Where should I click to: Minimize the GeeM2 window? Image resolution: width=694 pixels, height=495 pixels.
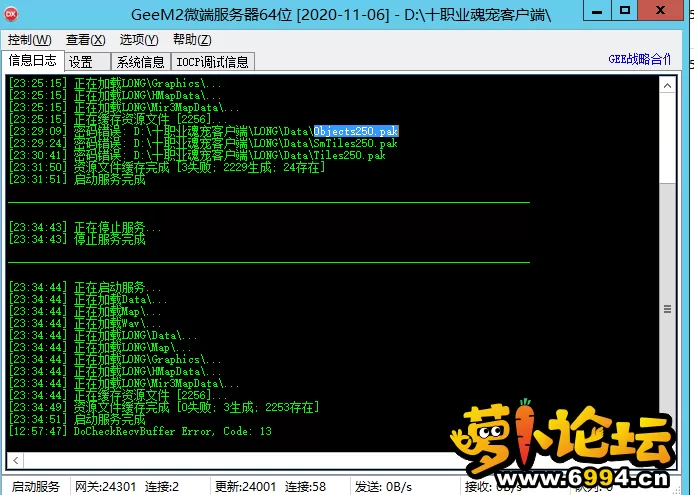click(x=597, y=11)
